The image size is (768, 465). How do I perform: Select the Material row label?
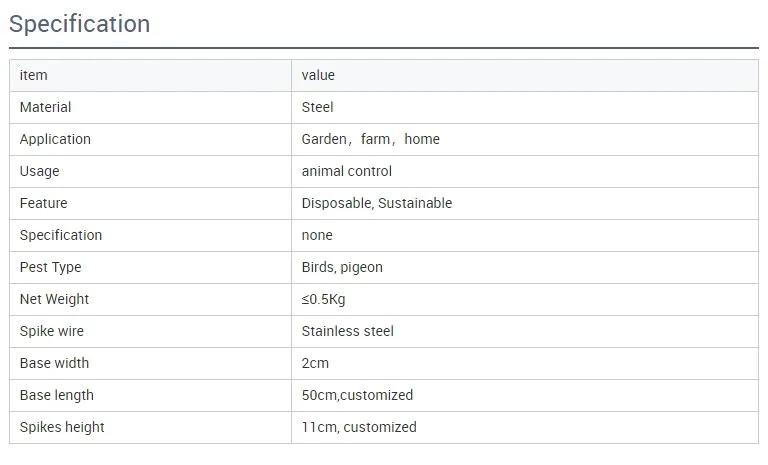[x=46, y=107]
